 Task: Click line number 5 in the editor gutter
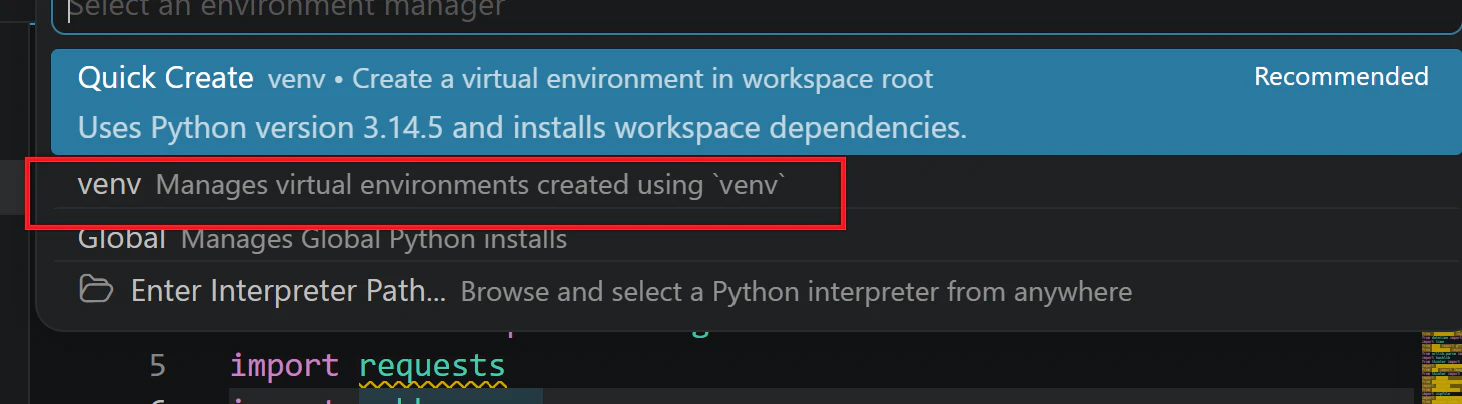[158, 365]
